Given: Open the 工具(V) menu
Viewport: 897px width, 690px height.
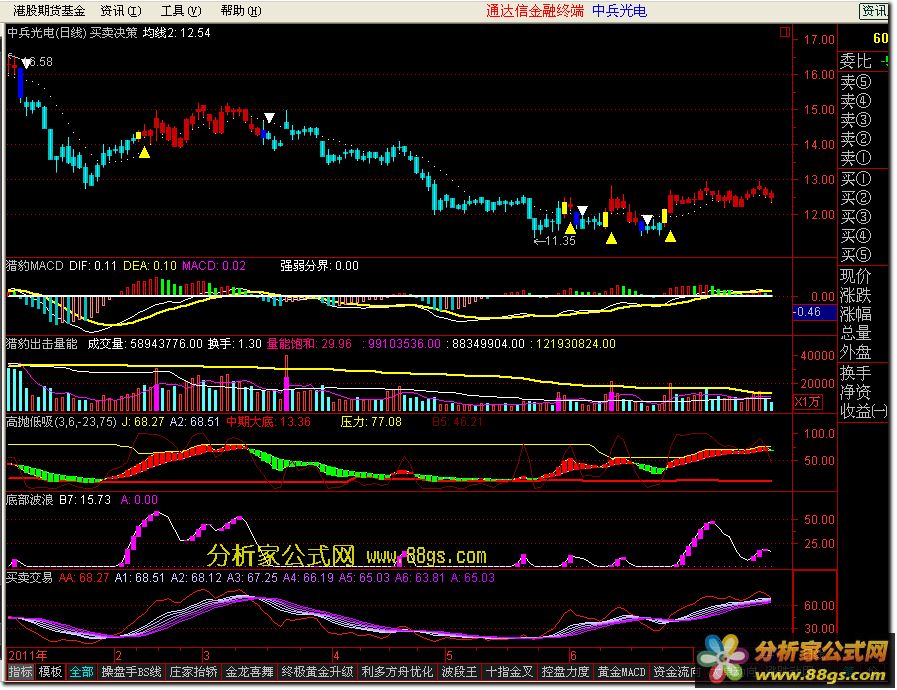Looking at the screenshot, I should (x=181, y=10).
